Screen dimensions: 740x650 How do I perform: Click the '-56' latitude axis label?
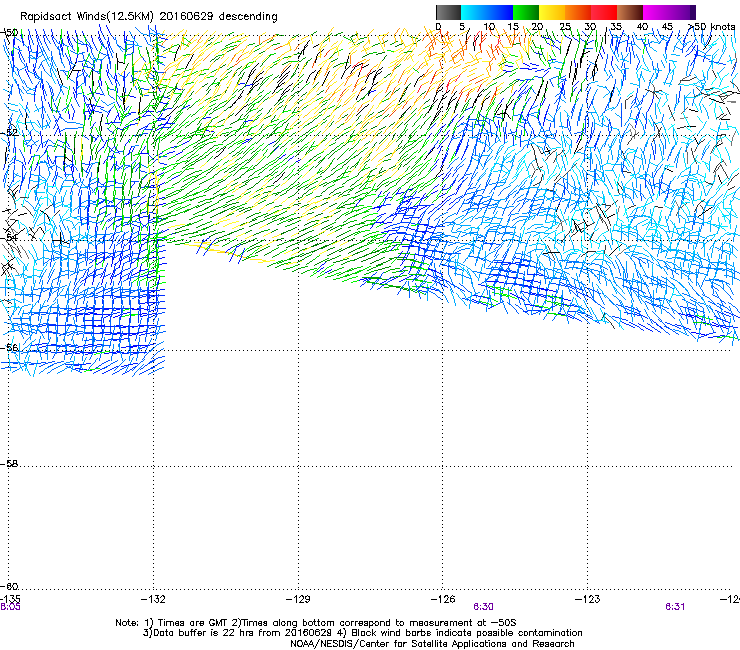tap(9, 347)
